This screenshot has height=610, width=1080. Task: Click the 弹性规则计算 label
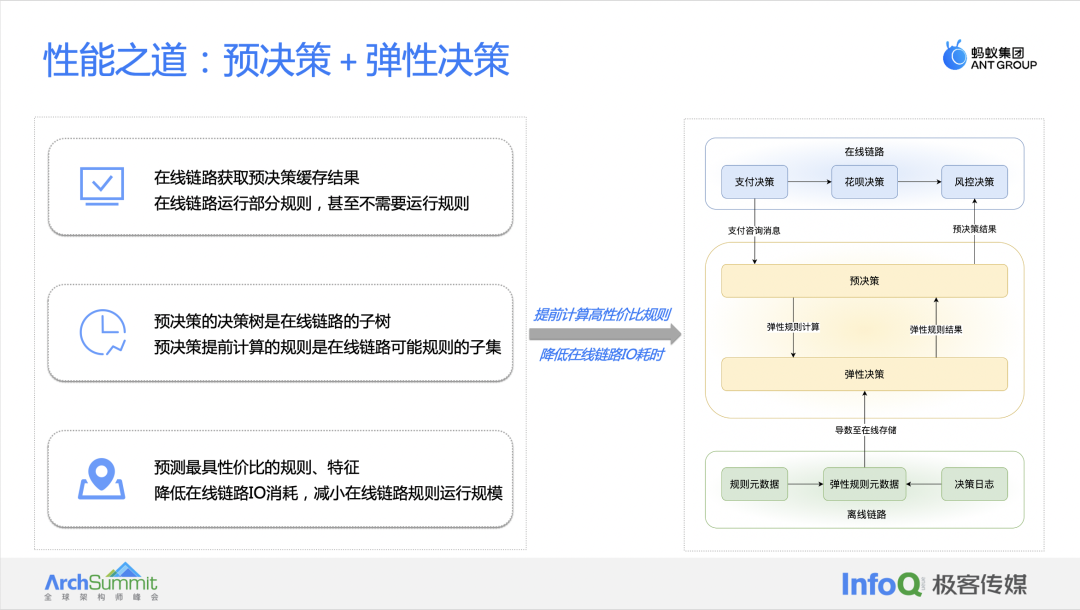(x=793, y=327)
